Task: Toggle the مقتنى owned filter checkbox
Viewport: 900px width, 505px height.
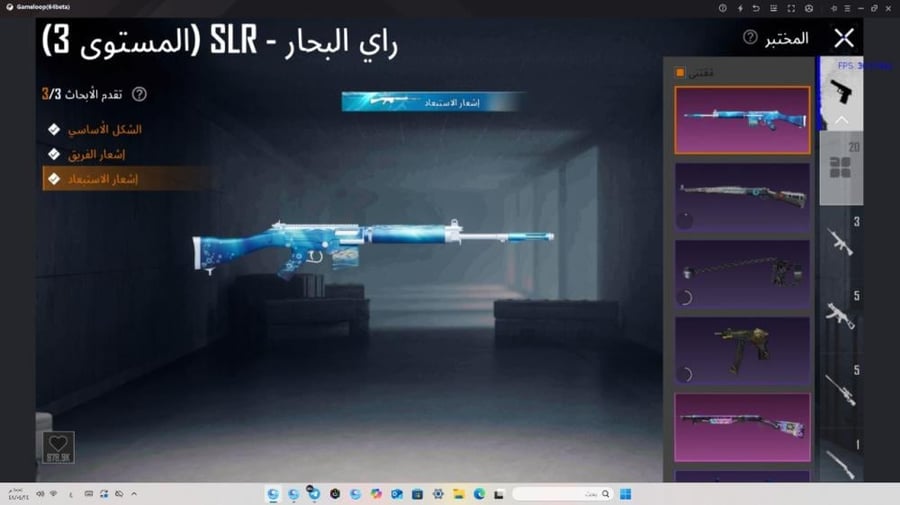Action: (x=680, y=72)
